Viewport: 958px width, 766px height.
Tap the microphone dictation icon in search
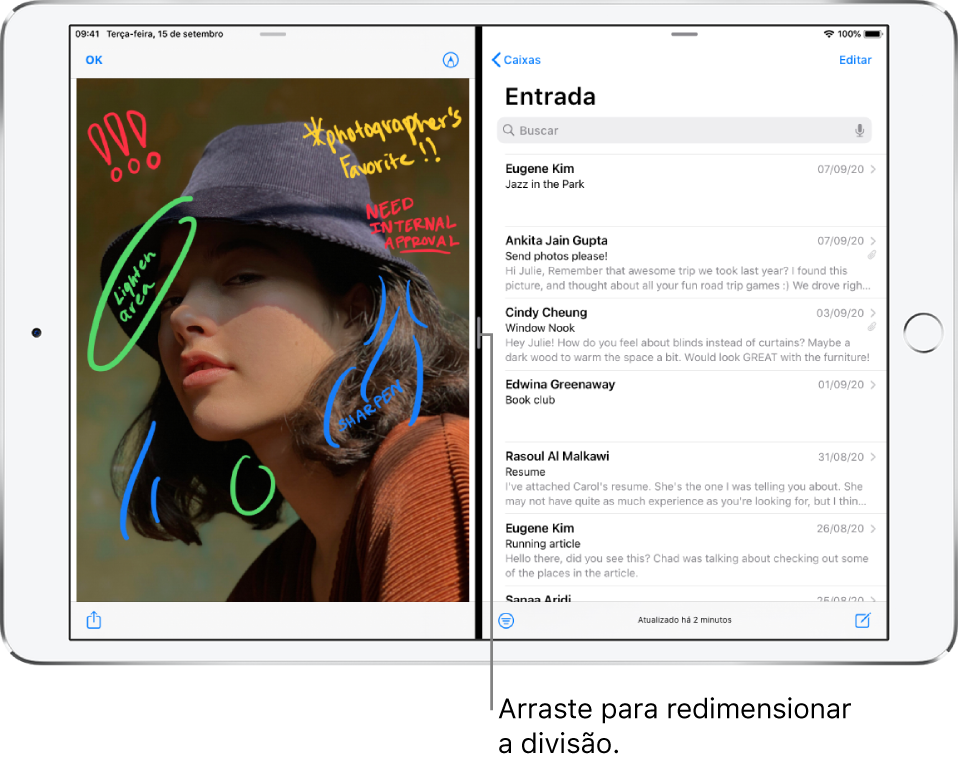pyautogui.click(x=859, y=130)
